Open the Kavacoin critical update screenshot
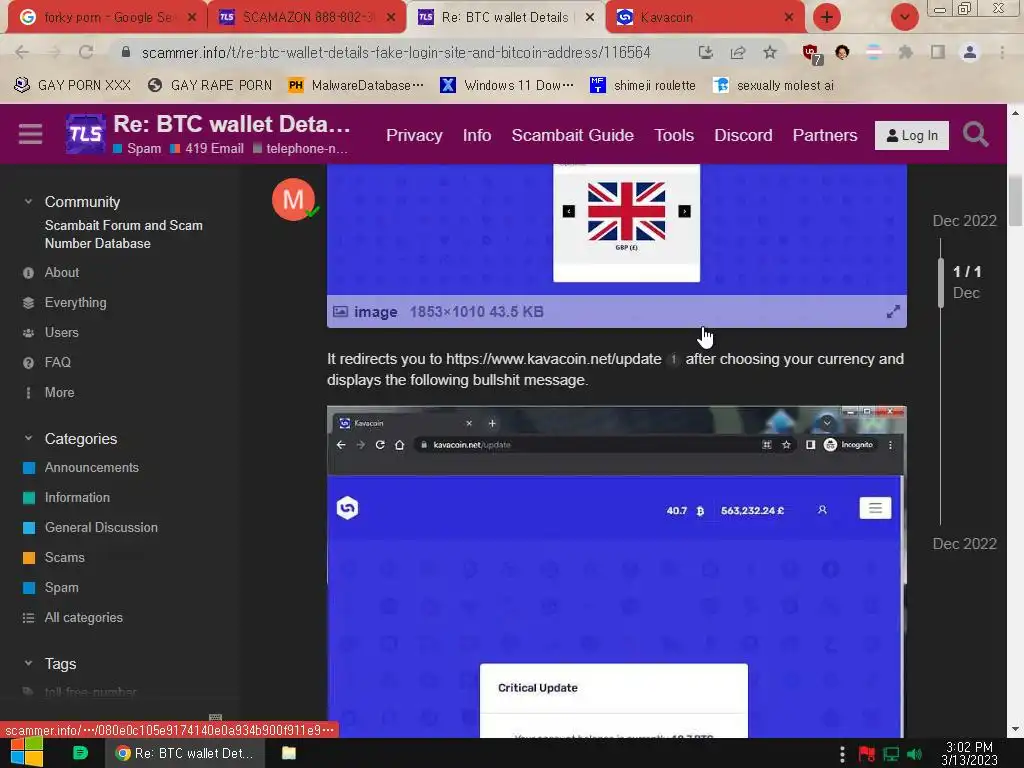Image resolution: width=1024 pixels, height=768 pixels. pyautogui.click(x=616, y=572)
